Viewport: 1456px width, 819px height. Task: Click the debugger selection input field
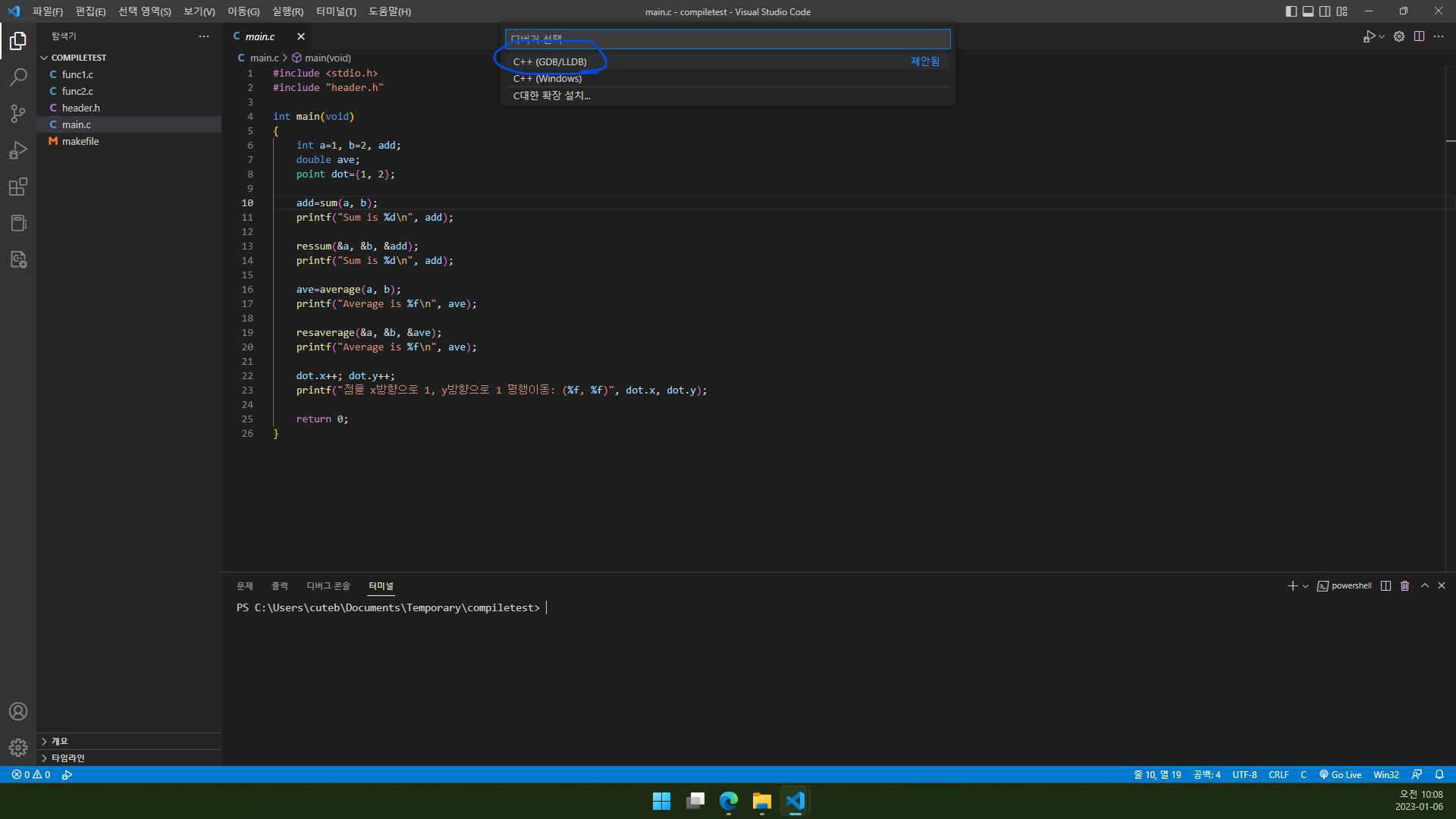(x=727, y=39)
